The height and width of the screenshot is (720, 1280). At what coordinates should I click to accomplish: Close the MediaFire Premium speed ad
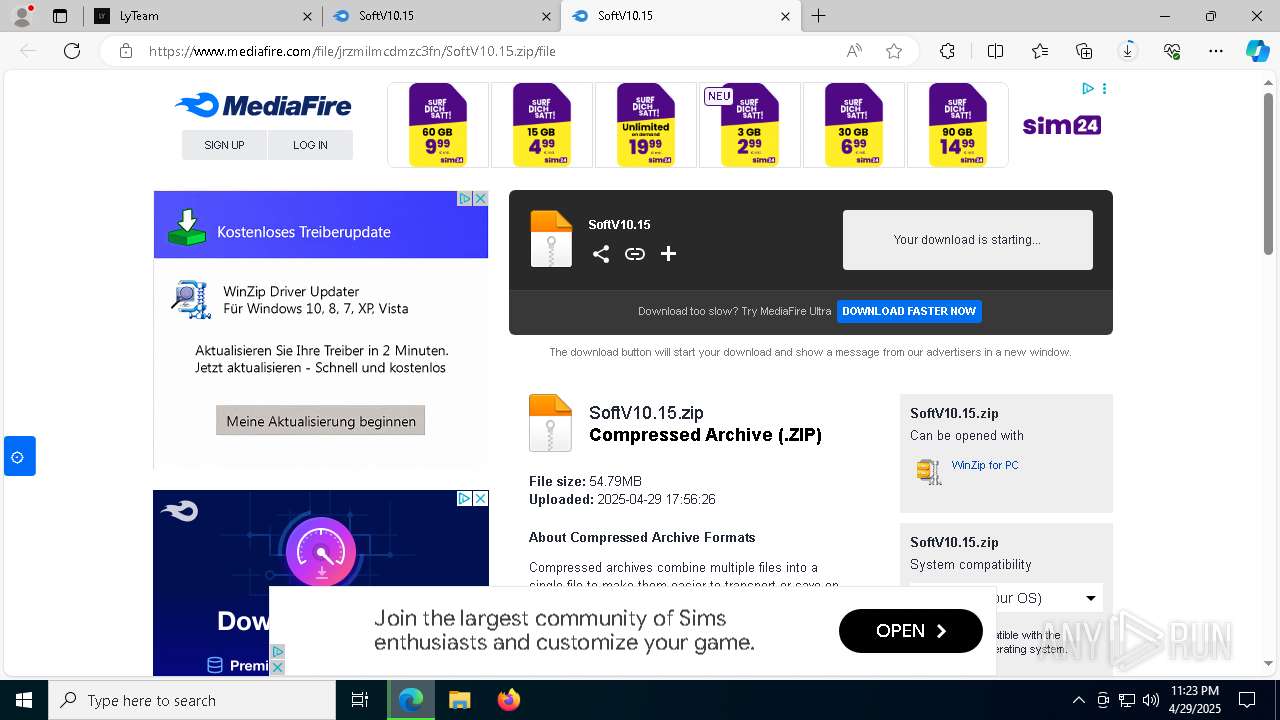click(480, 498)
